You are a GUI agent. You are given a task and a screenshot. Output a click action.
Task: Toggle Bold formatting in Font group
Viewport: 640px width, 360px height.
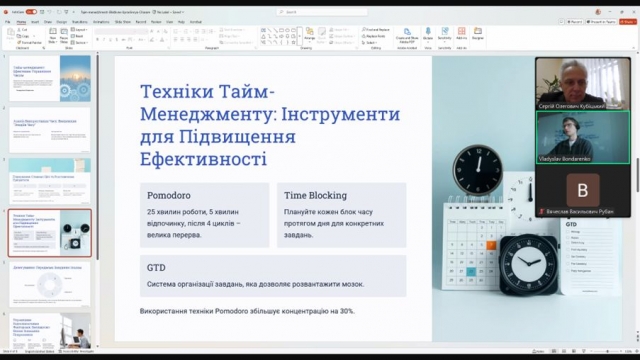(98, 40)
